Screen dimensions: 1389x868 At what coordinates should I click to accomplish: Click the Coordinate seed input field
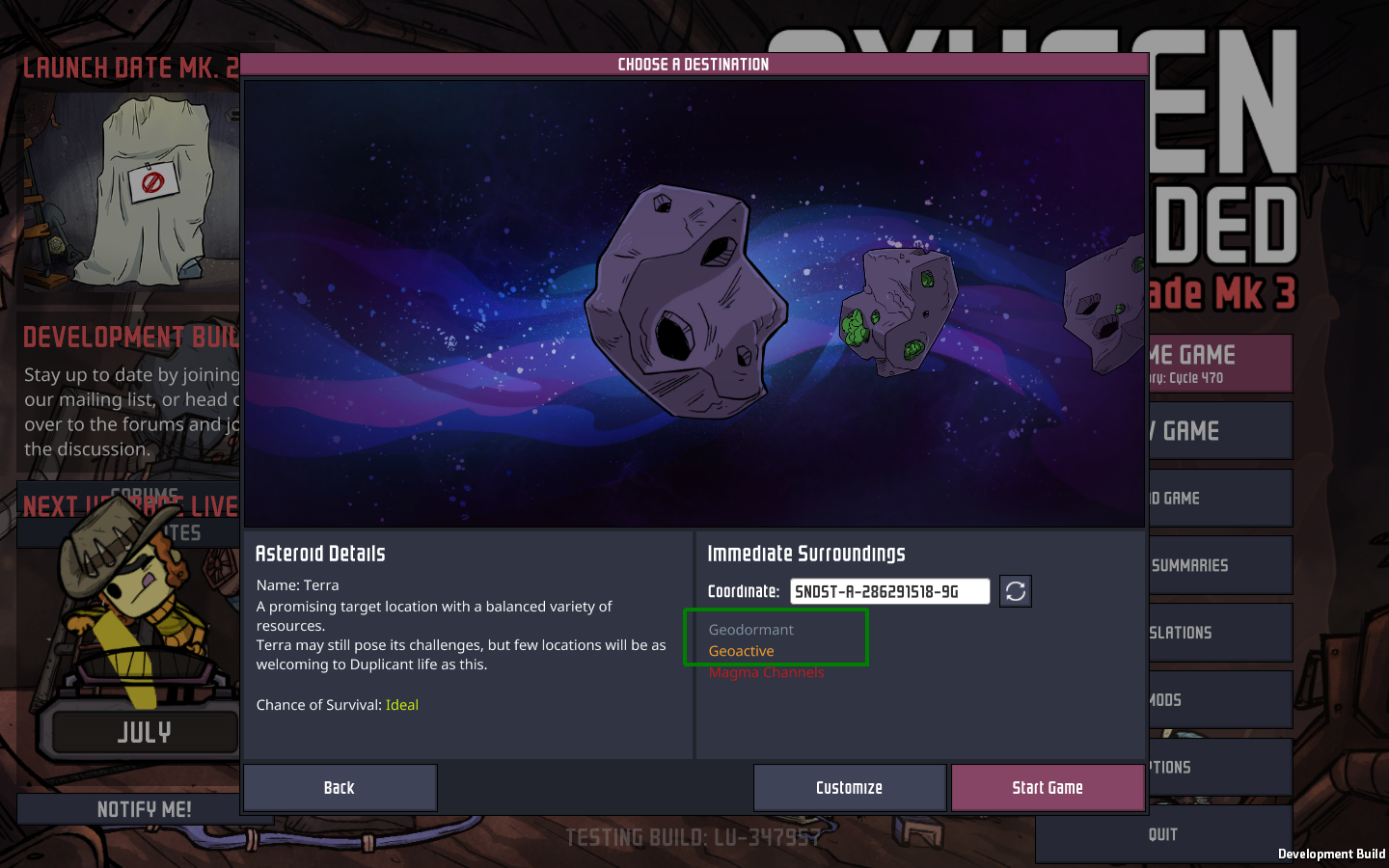tap(889, 591)
